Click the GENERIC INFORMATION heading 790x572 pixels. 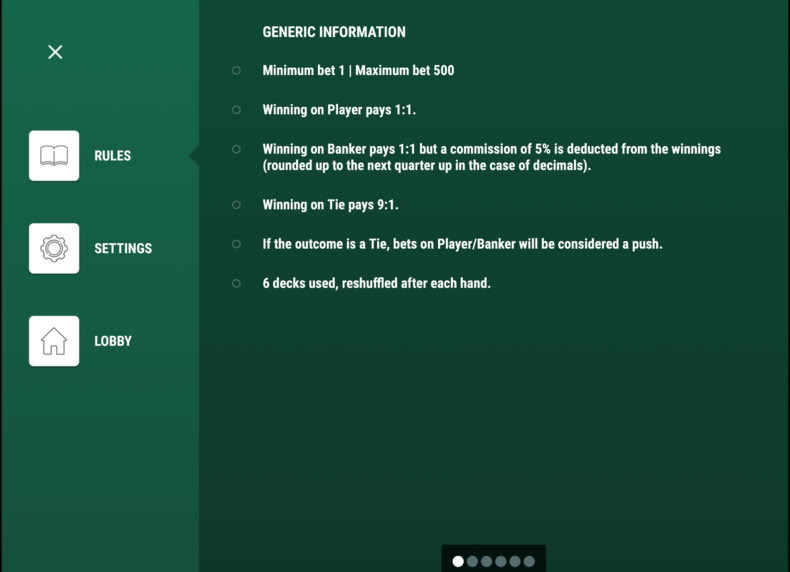(x=334, y=32)
